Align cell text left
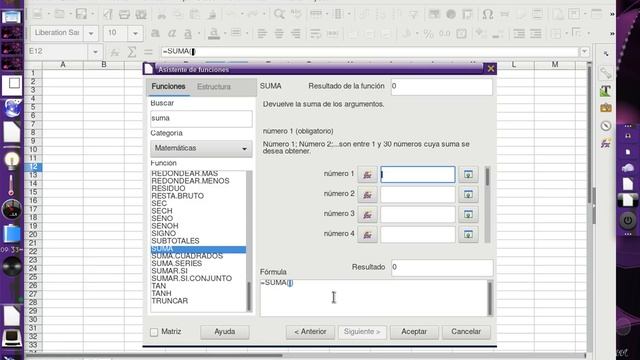 pos(262,33)
